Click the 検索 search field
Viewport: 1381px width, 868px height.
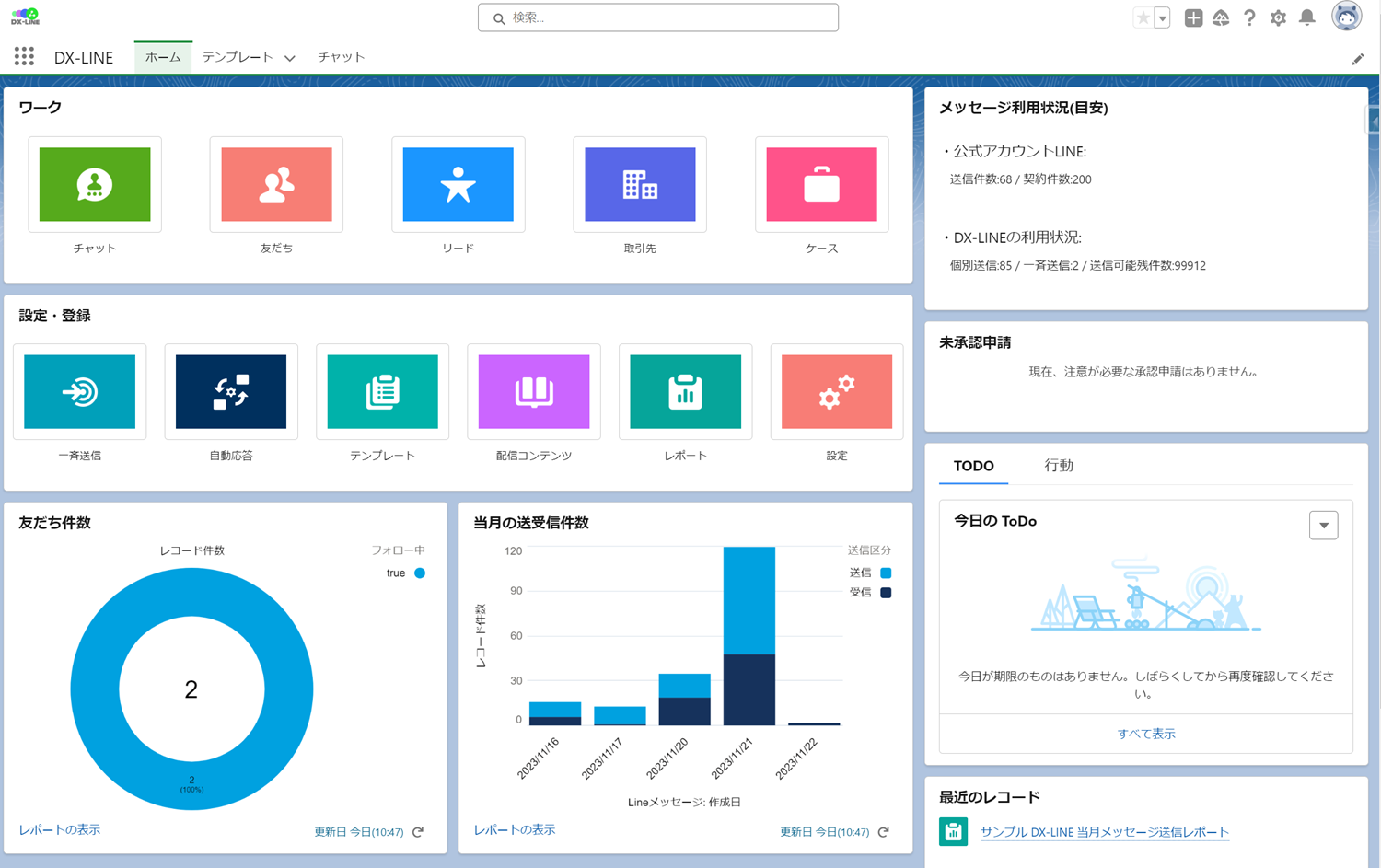coord(658,17)
